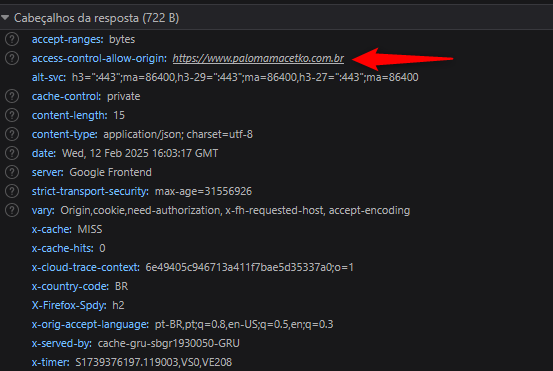Click the accept-ranges header name
This screenshot has width=553, height=371.
pos(67,39)
